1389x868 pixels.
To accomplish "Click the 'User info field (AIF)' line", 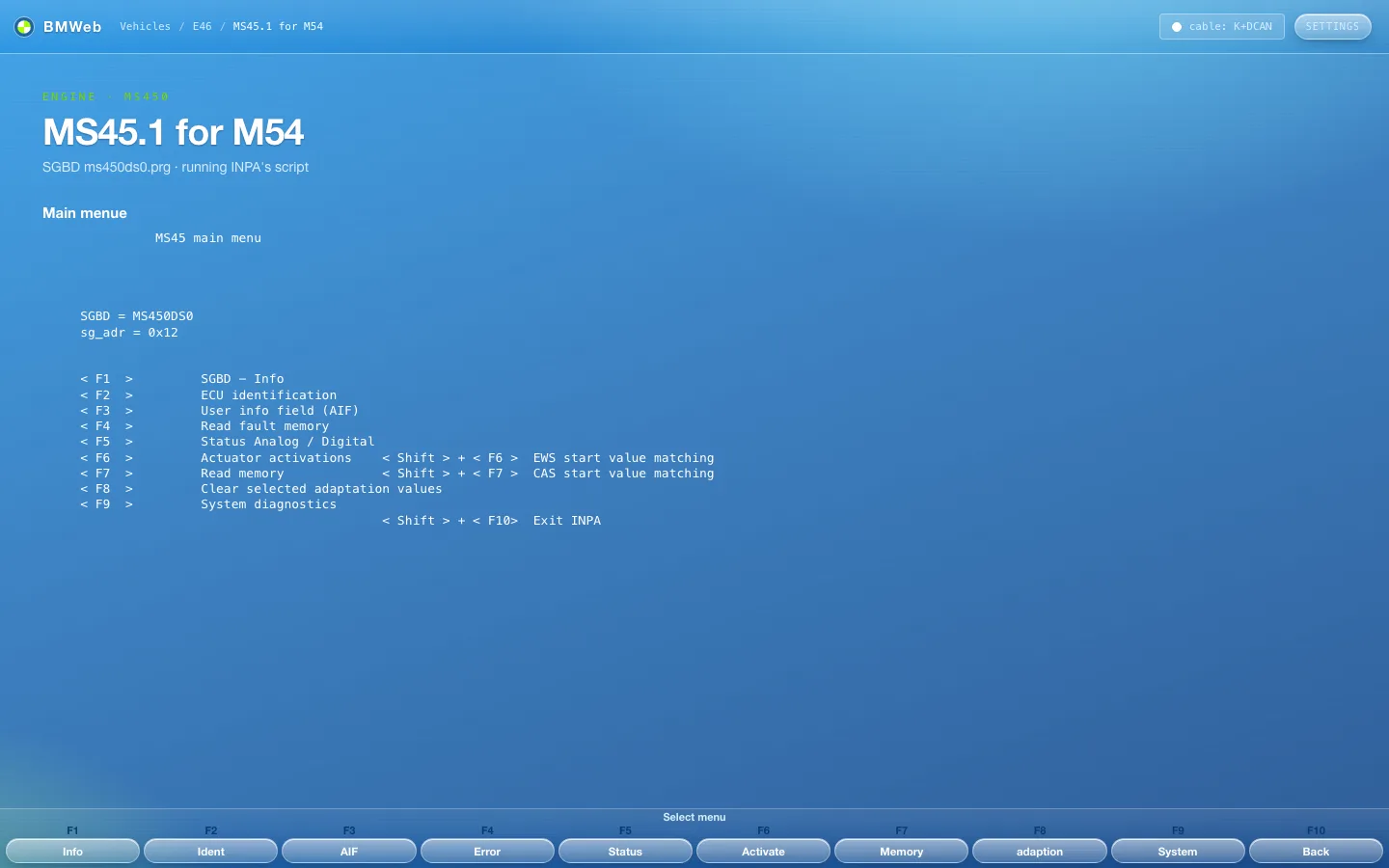I will click(x=280, y=411).
